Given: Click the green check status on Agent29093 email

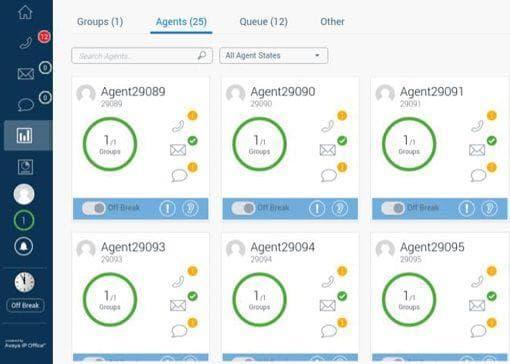Looking at the screenshot, I should (x=193, y=296).
